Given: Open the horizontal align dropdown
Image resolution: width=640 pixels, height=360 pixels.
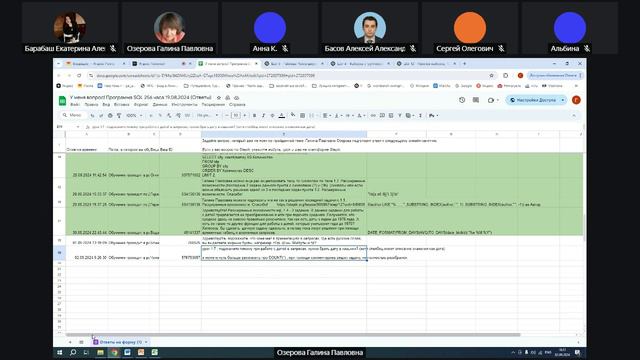Looking at the screenshot, I should click(x=327, y=116).
